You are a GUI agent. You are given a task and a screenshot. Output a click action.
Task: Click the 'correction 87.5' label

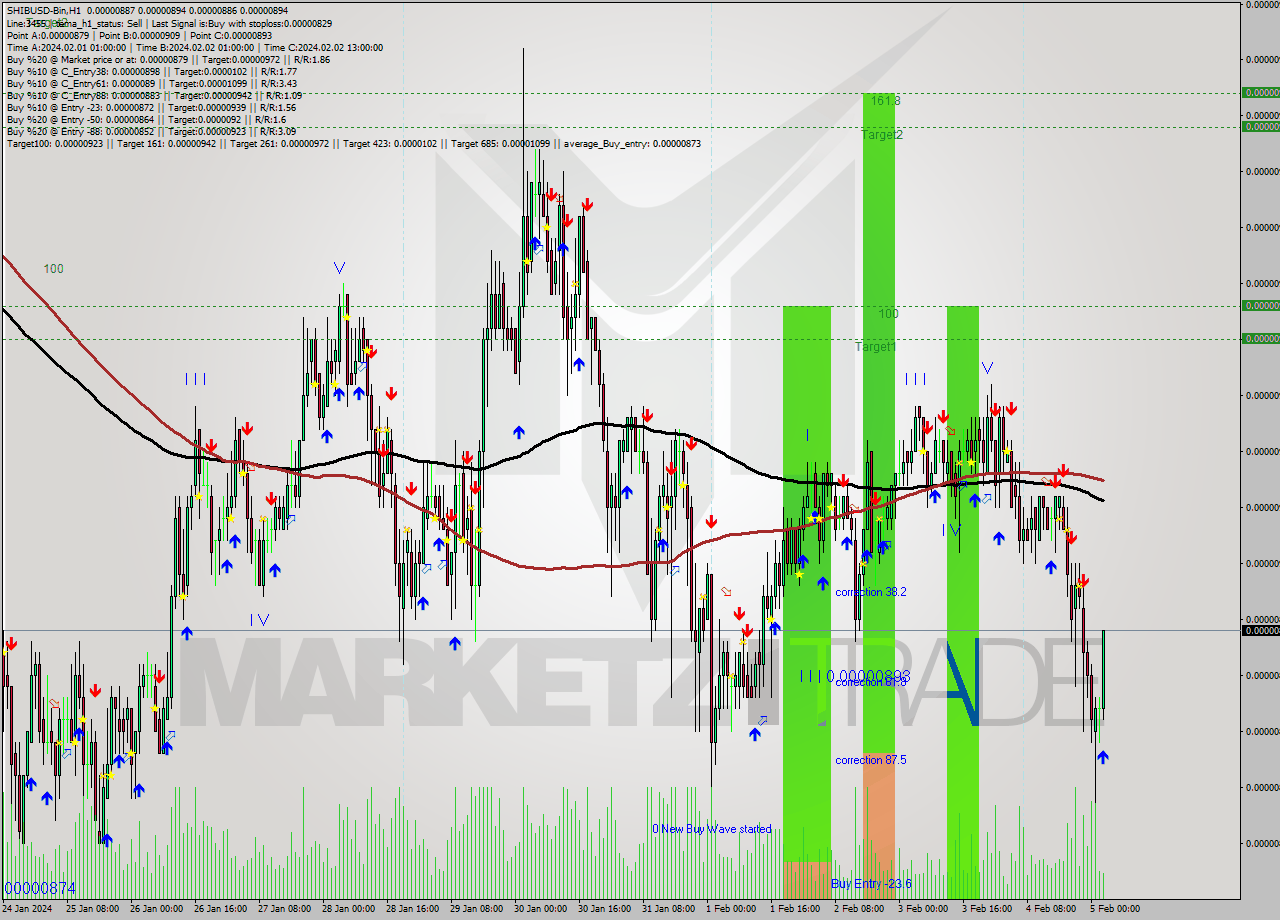tap(871, 760)
